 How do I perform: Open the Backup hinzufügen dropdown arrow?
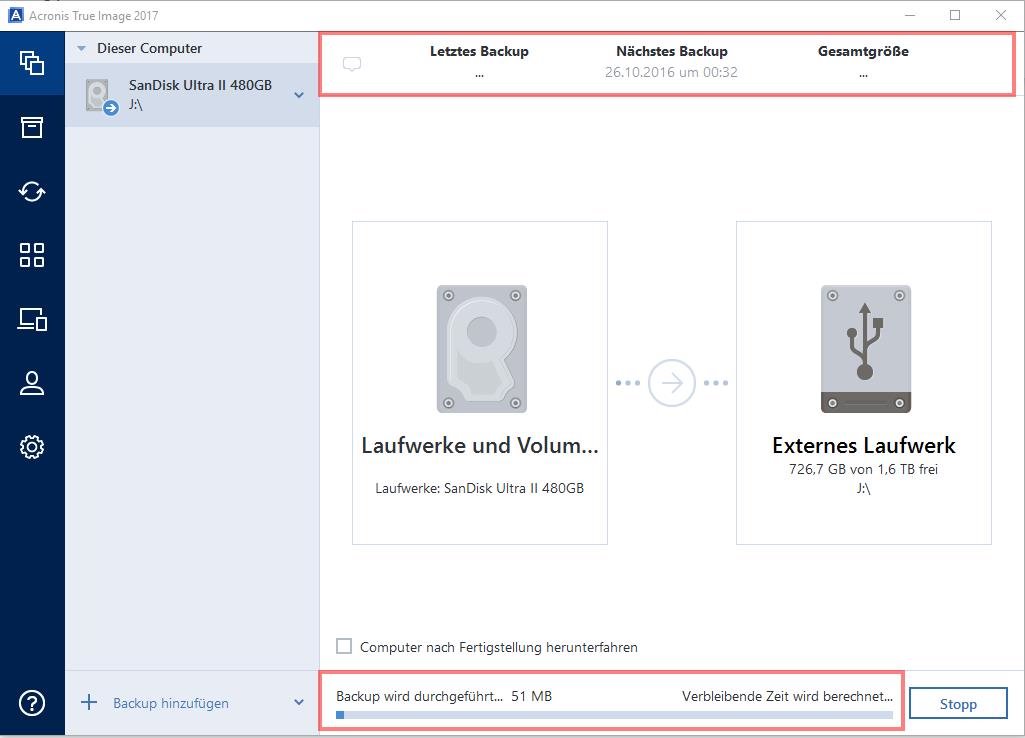299,703
